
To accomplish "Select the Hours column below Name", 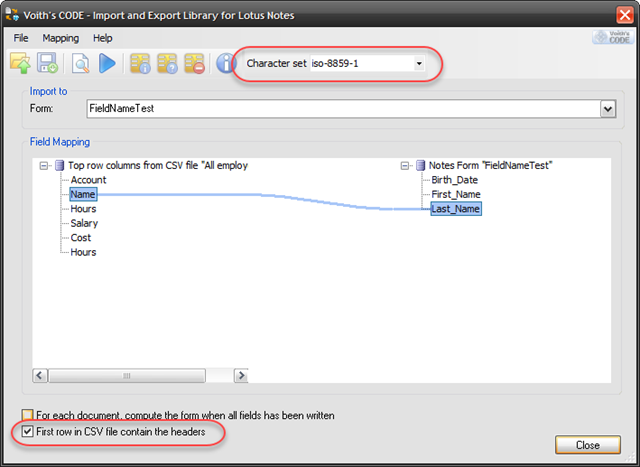I will pyautogui.click(x=83, y=209).
